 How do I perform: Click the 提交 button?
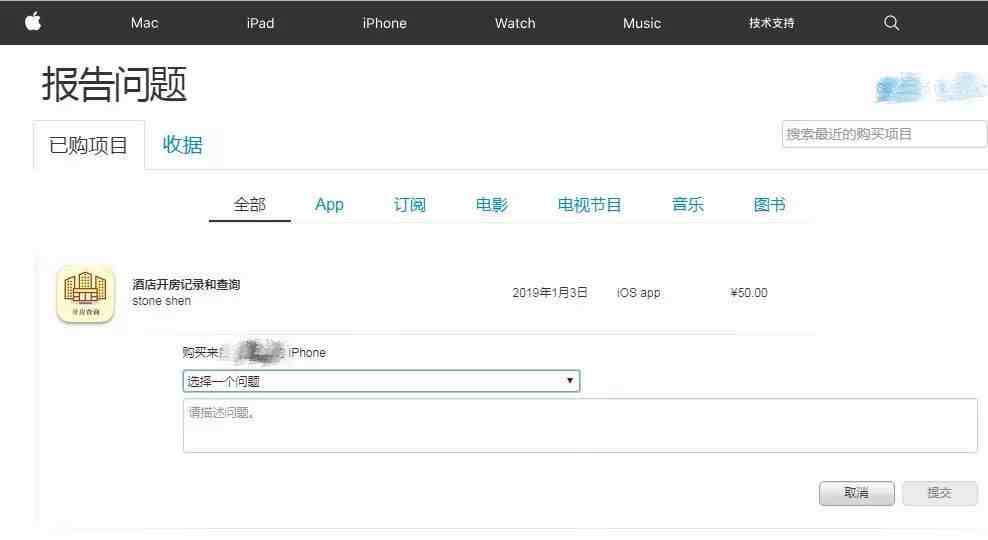[939, 493]
